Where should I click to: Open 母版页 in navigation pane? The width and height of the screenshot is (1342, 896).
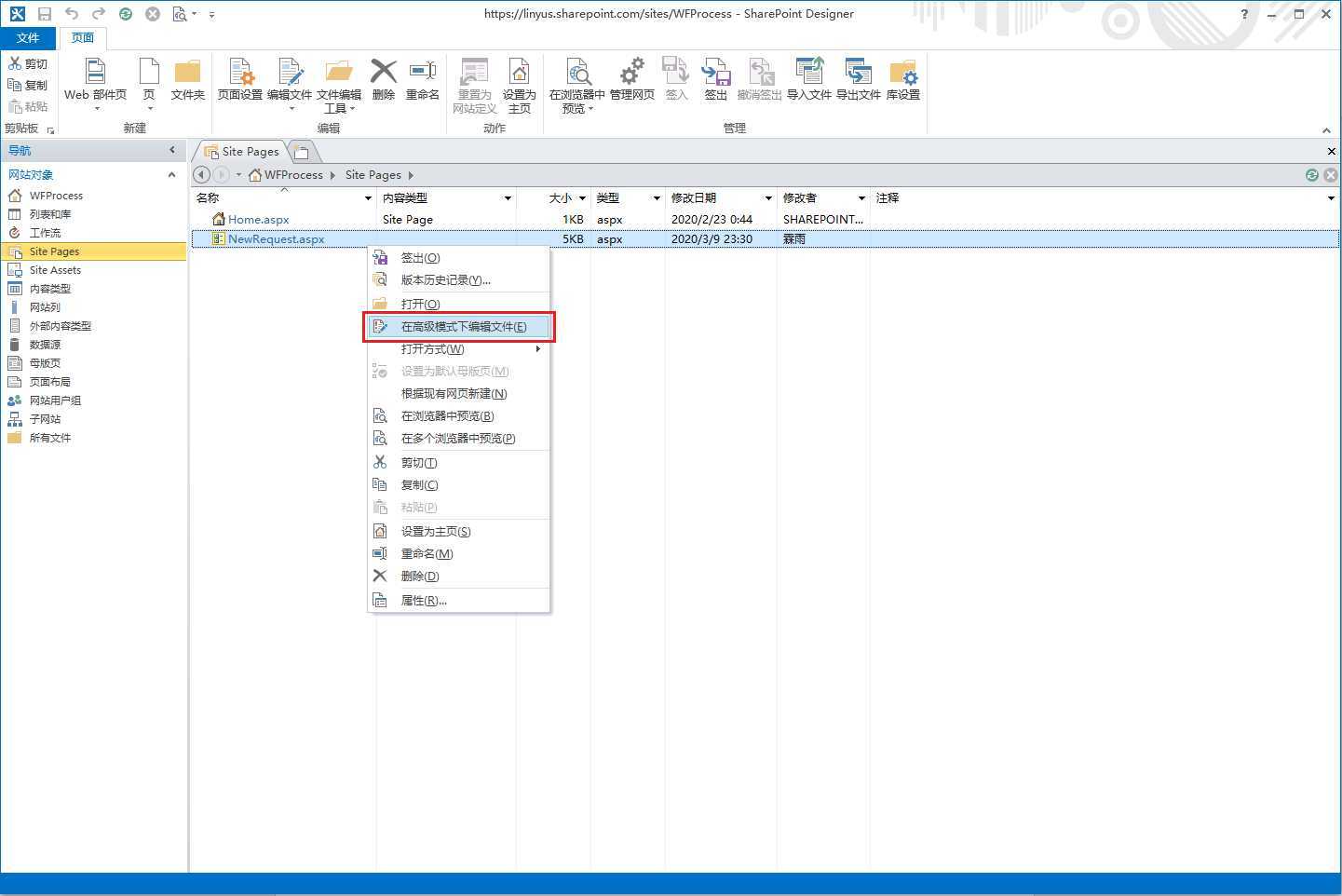click(45, 363)
